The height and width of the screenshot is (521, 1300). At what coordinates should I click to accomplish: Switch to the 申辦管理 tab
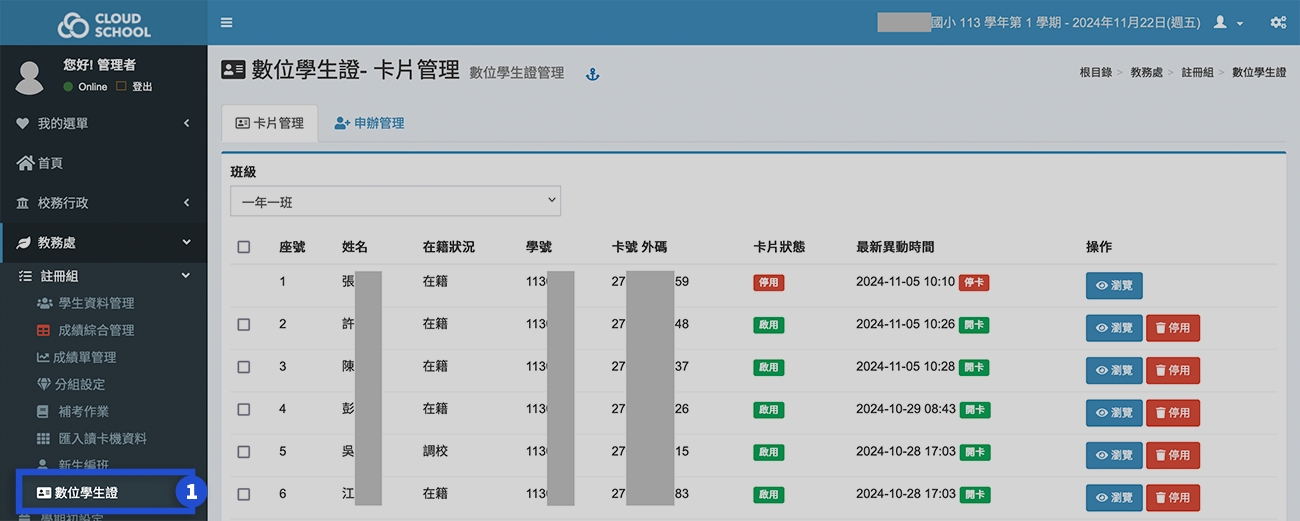coord(369,123)
